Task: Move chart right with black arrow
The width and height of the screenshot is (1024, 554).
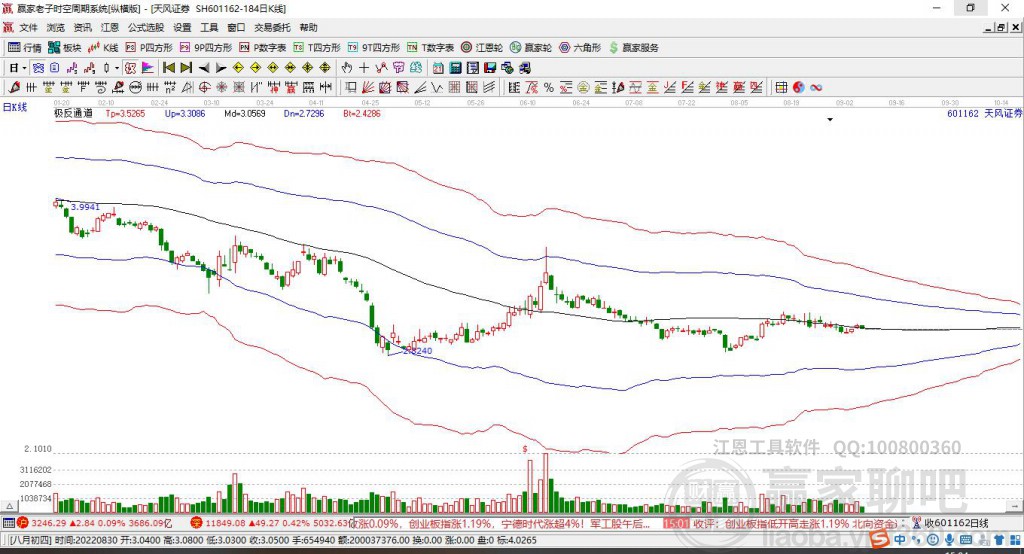Action: [x=221, y=68]
